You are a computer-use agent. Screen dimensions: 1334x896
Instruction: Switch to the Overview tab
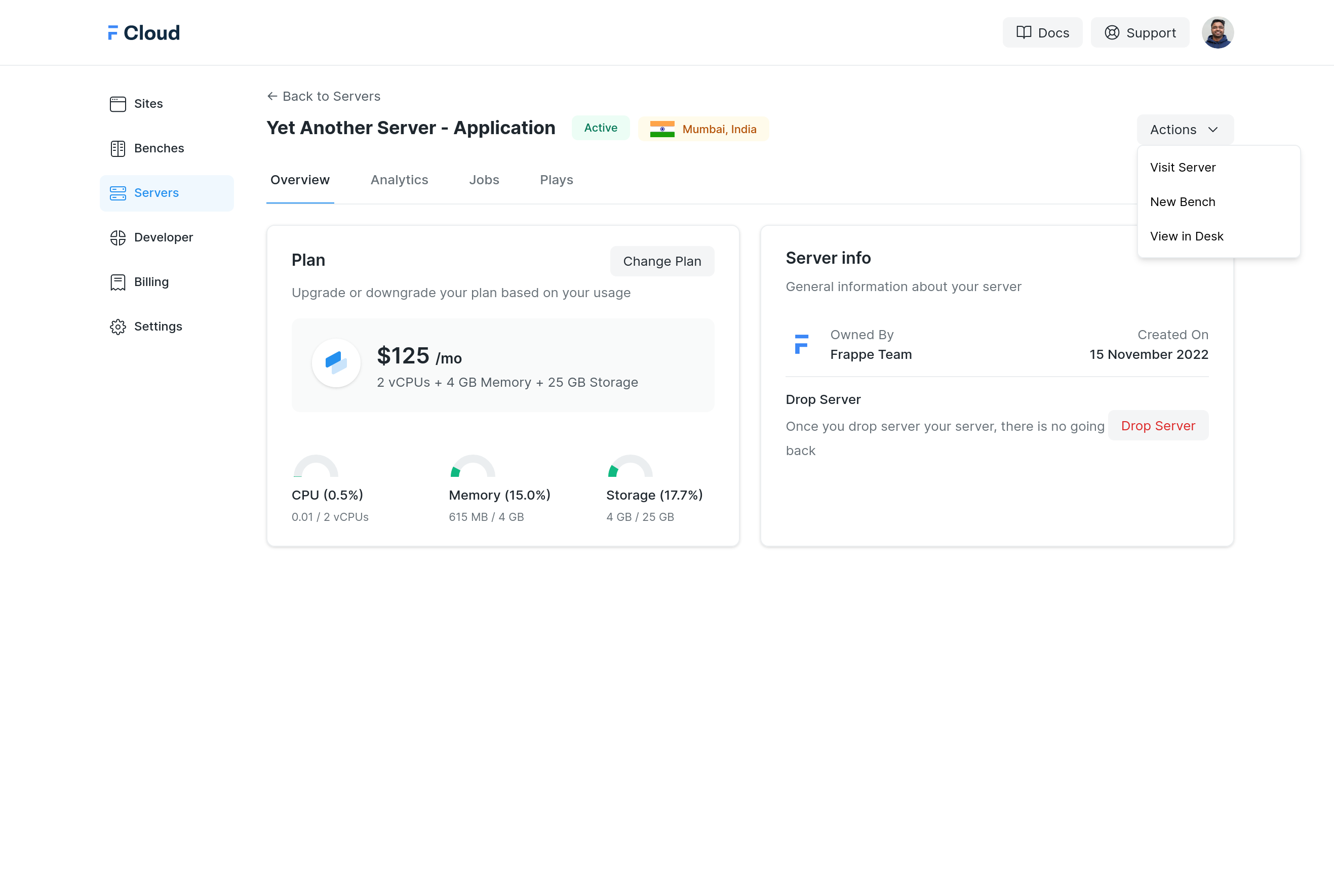click(x=300, y=180)
